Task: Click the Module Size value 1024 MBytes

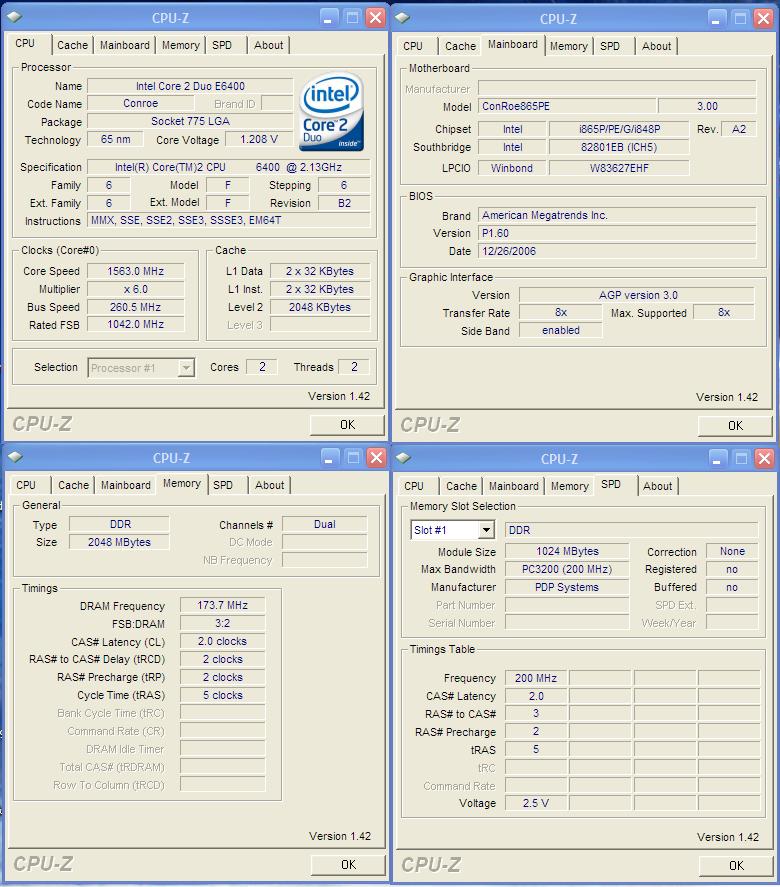Action: tap(567, 551)
